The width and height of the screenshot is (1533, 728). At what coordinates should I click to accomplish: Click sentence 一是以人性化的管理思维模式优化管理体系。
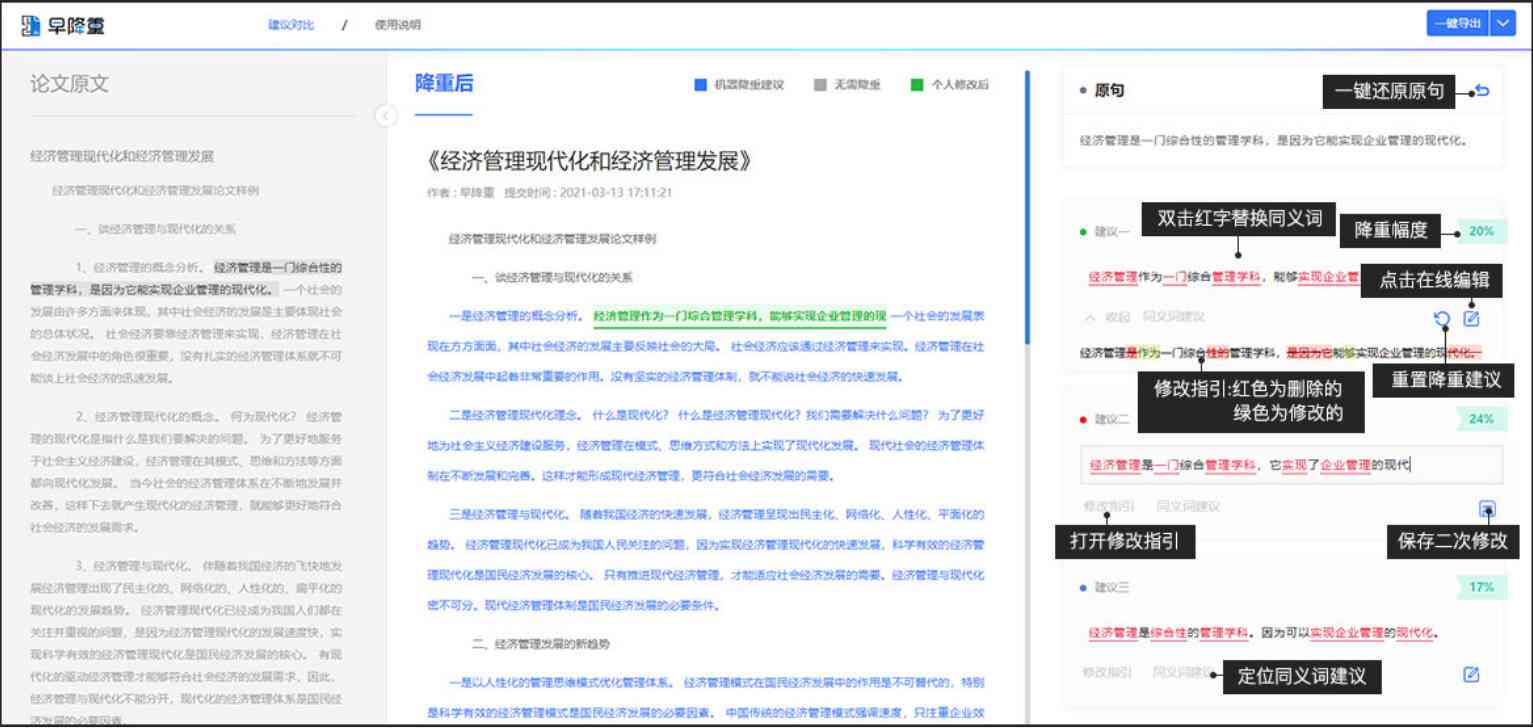[x=561, y=682]
